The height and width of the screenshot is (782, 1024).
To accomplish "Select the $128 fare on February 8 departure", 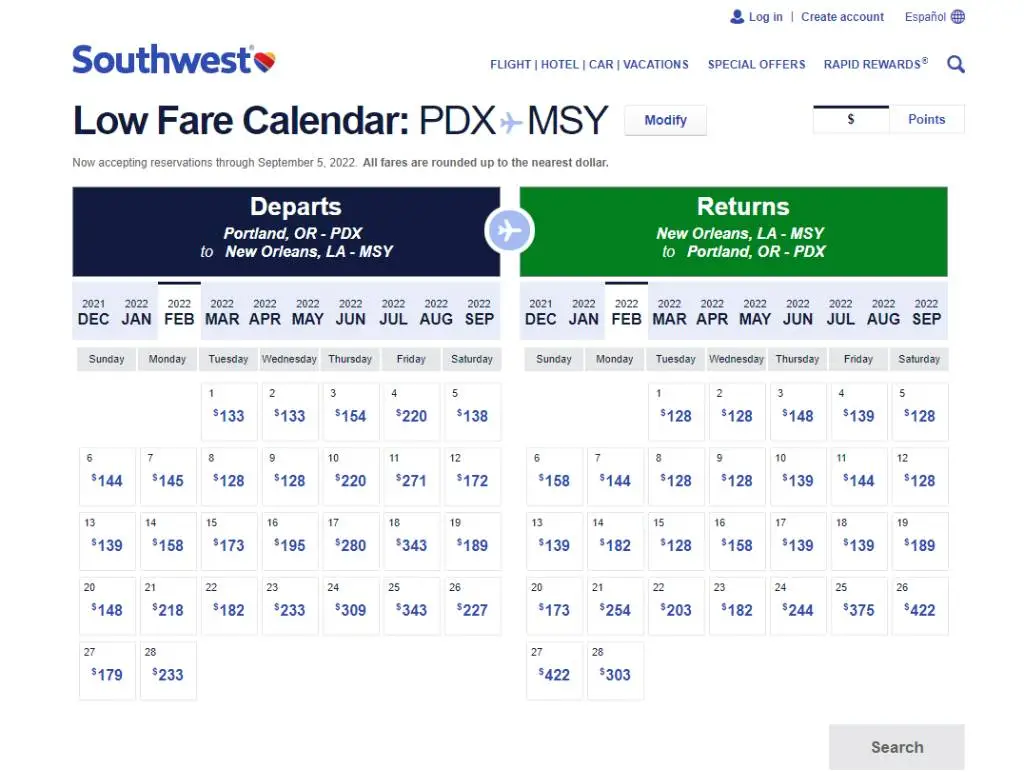I will 229,477.
